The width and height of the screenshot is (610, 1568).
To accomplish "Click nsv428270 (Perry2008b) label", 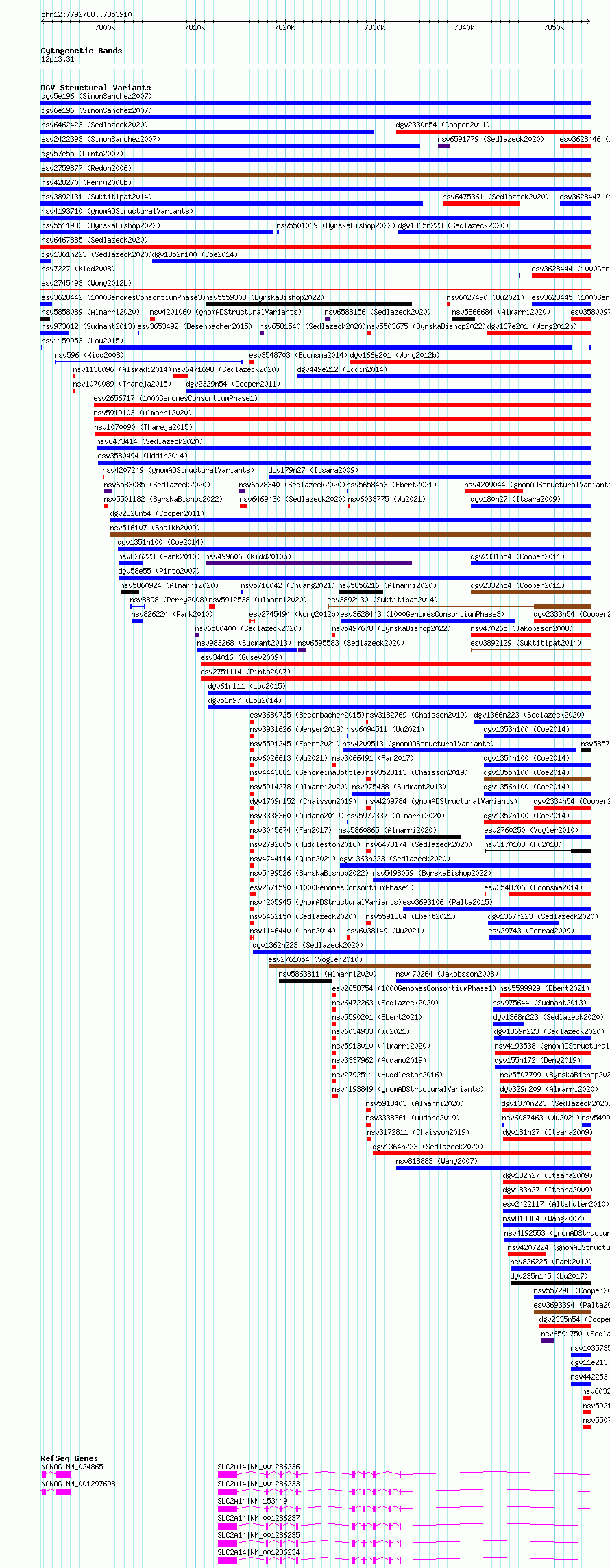I will (x=86, y=183).
